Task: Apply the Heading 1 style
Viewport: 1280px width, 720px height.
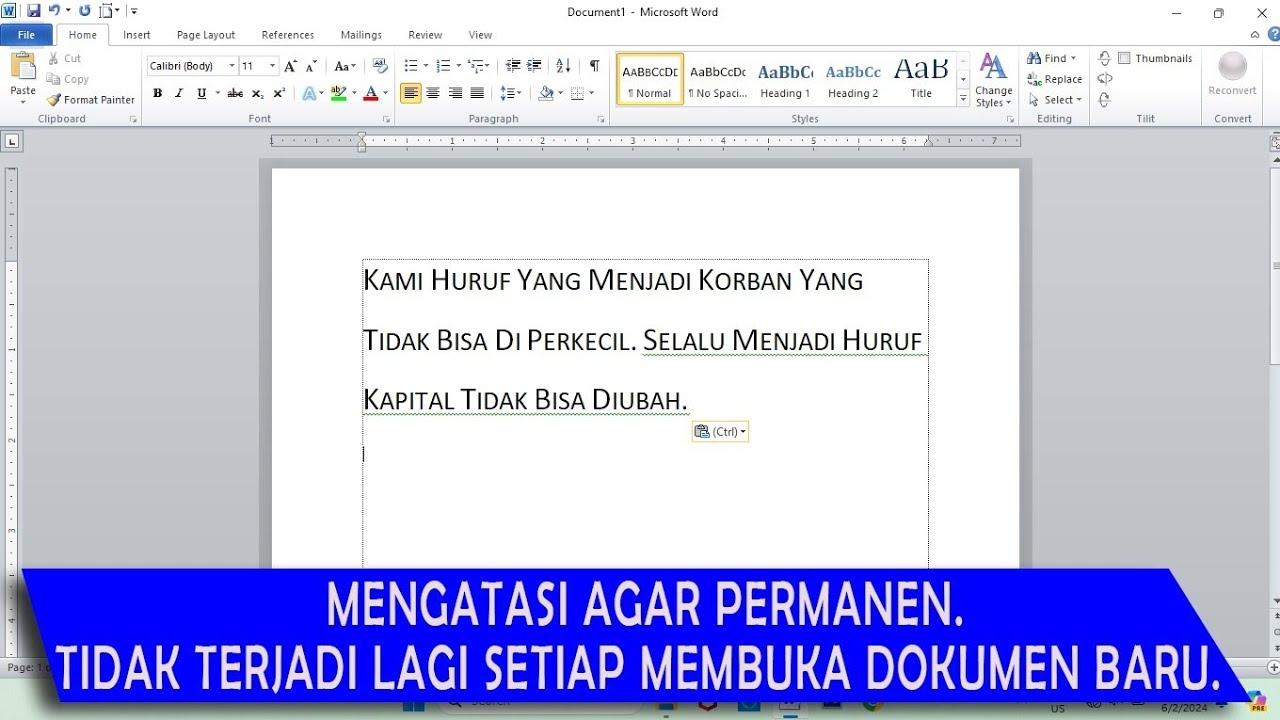Action: [785, 79]
